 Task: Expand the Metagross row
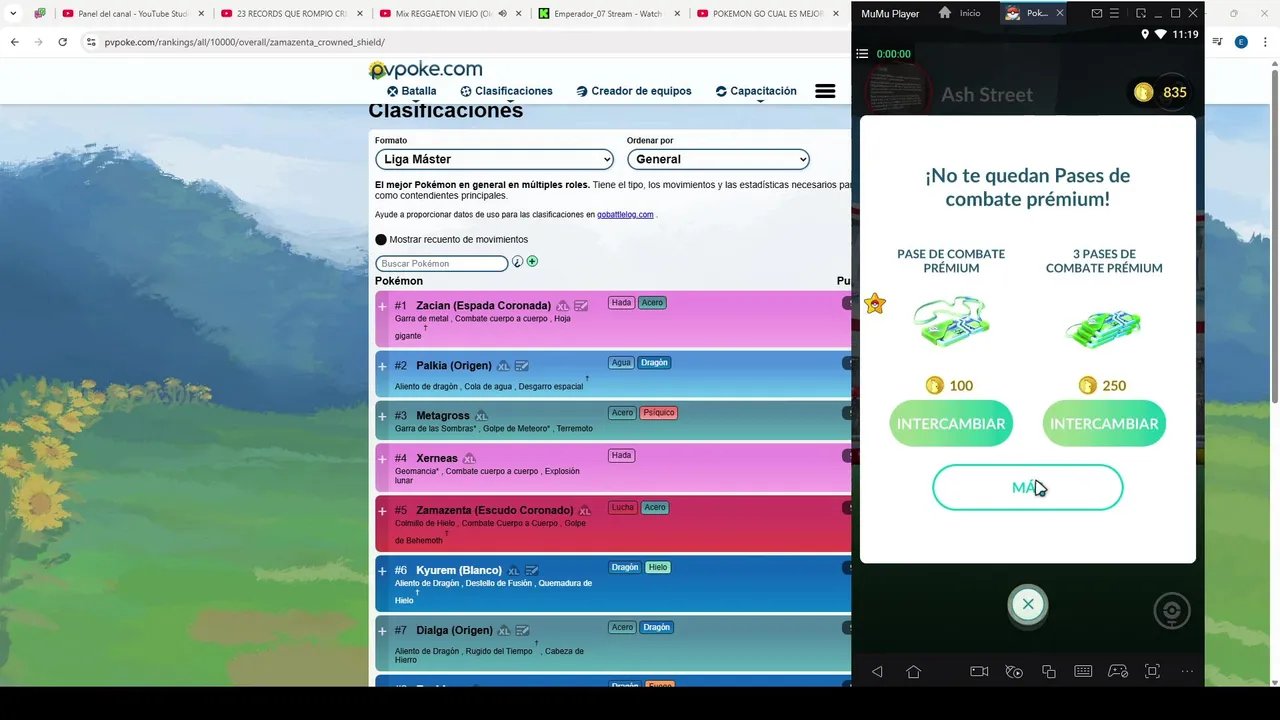coord(382,416)
